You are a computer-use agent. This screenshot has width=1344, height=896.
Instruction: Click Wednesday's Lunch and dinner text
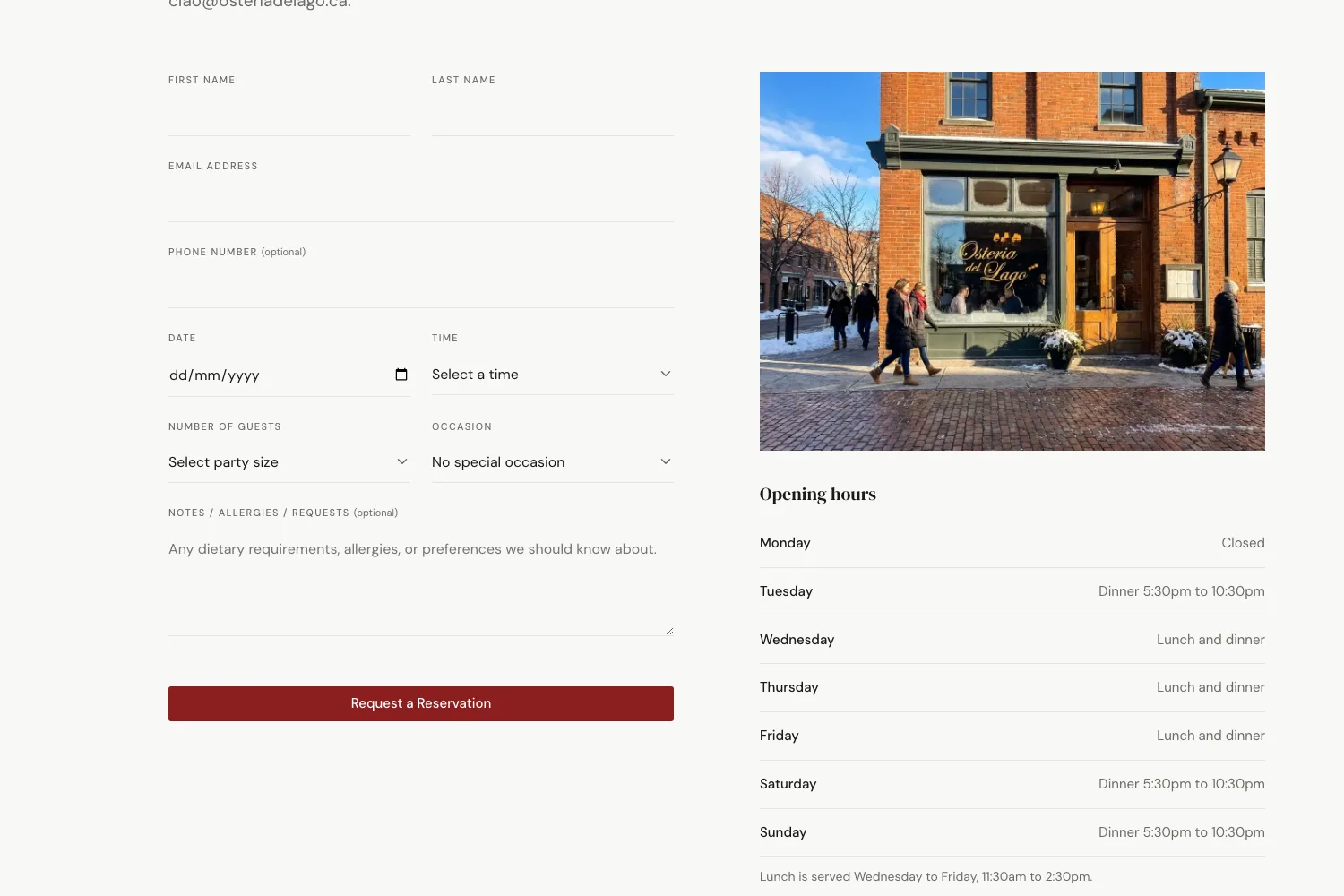pyautogui.click(x=1210, y=640)
